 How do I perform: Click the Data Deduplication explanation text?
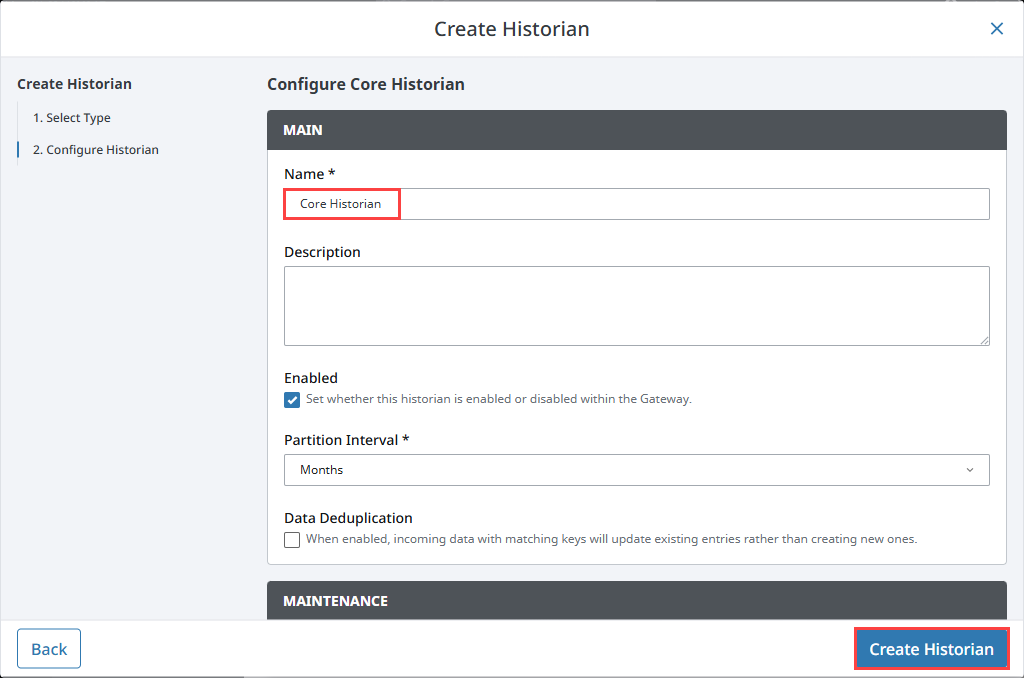612,539
